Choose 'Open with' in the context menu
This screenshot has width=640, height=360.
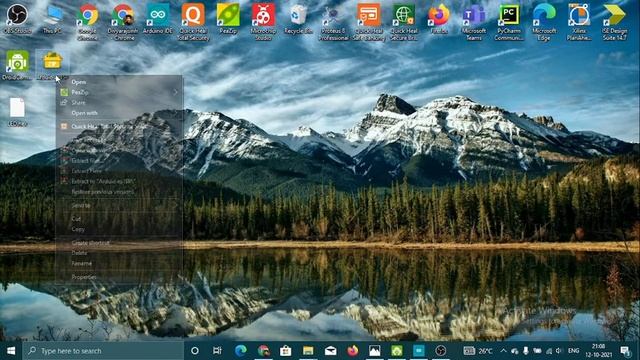pyautogui.click(x=119, y=113)
